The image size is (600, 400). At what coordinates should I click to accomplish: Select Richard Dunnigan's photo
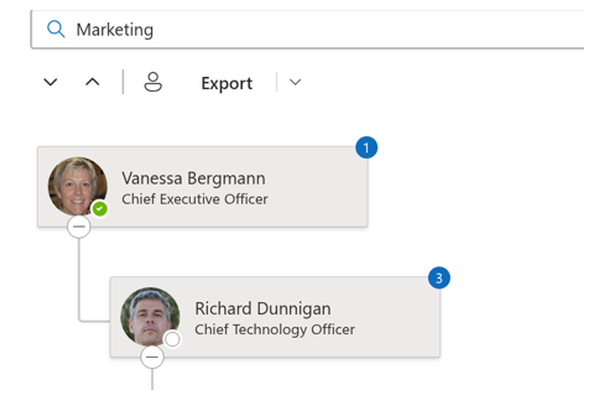click(150, 317)
